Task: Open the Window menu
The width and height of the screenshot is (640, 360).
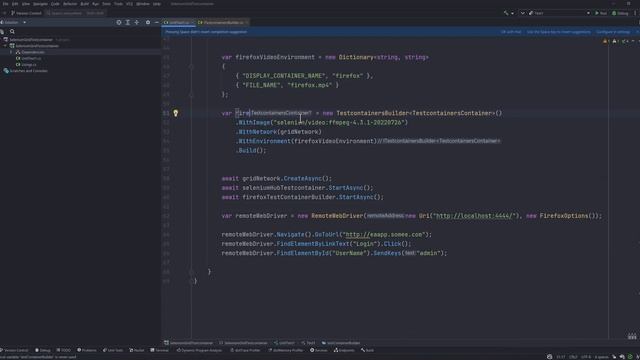Action: 142,4
